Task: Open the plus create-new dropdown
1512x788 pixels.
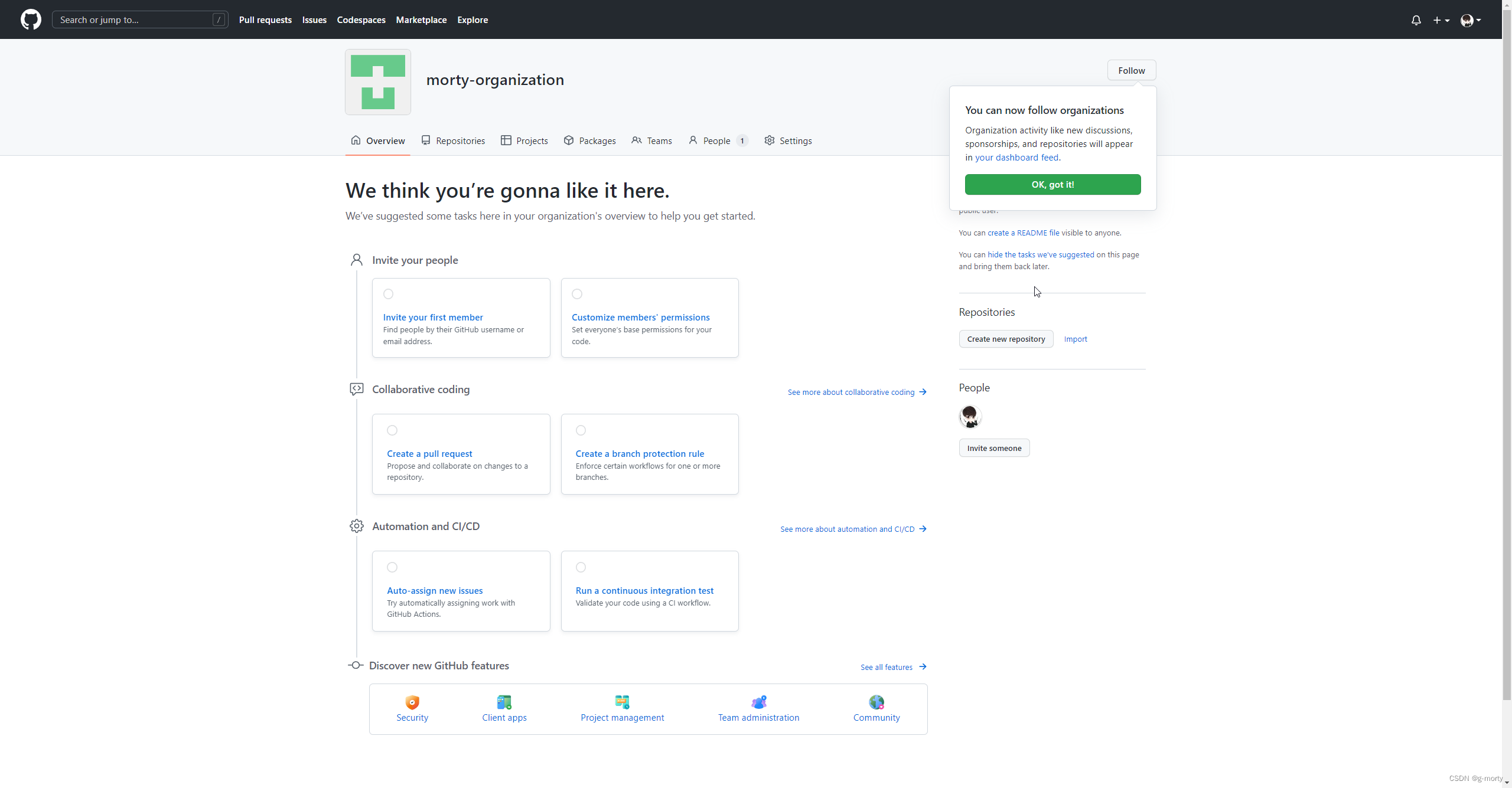Action: [1441, 20]
